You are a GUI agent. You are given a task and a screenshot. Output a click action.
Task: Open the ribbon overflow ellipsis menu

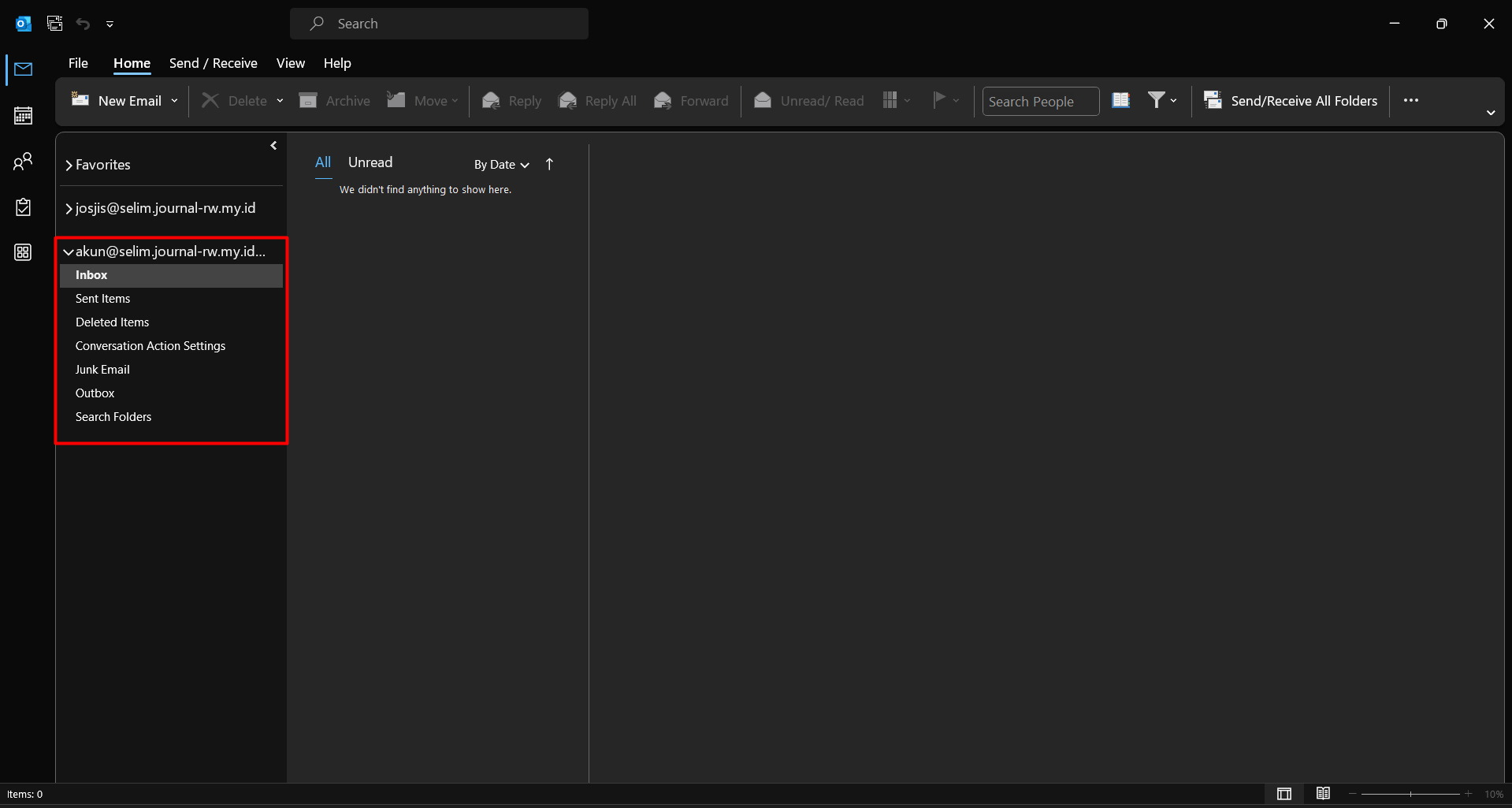1410,100
